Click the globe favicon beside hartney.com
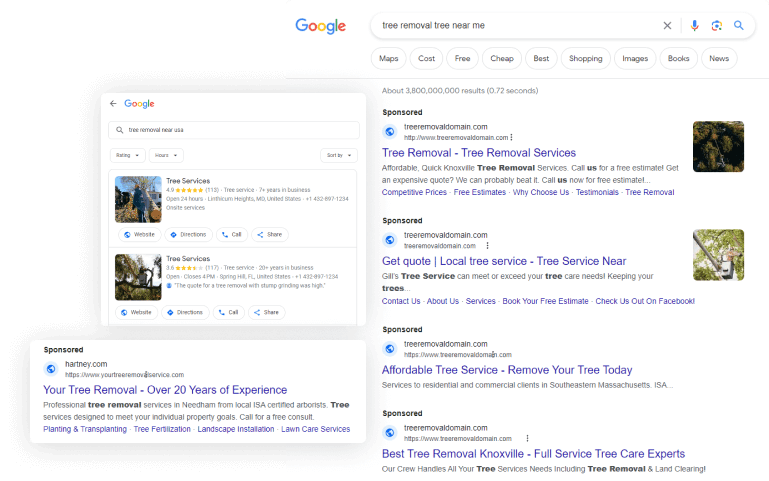This screenshot has width=769, height=481. 51,369
